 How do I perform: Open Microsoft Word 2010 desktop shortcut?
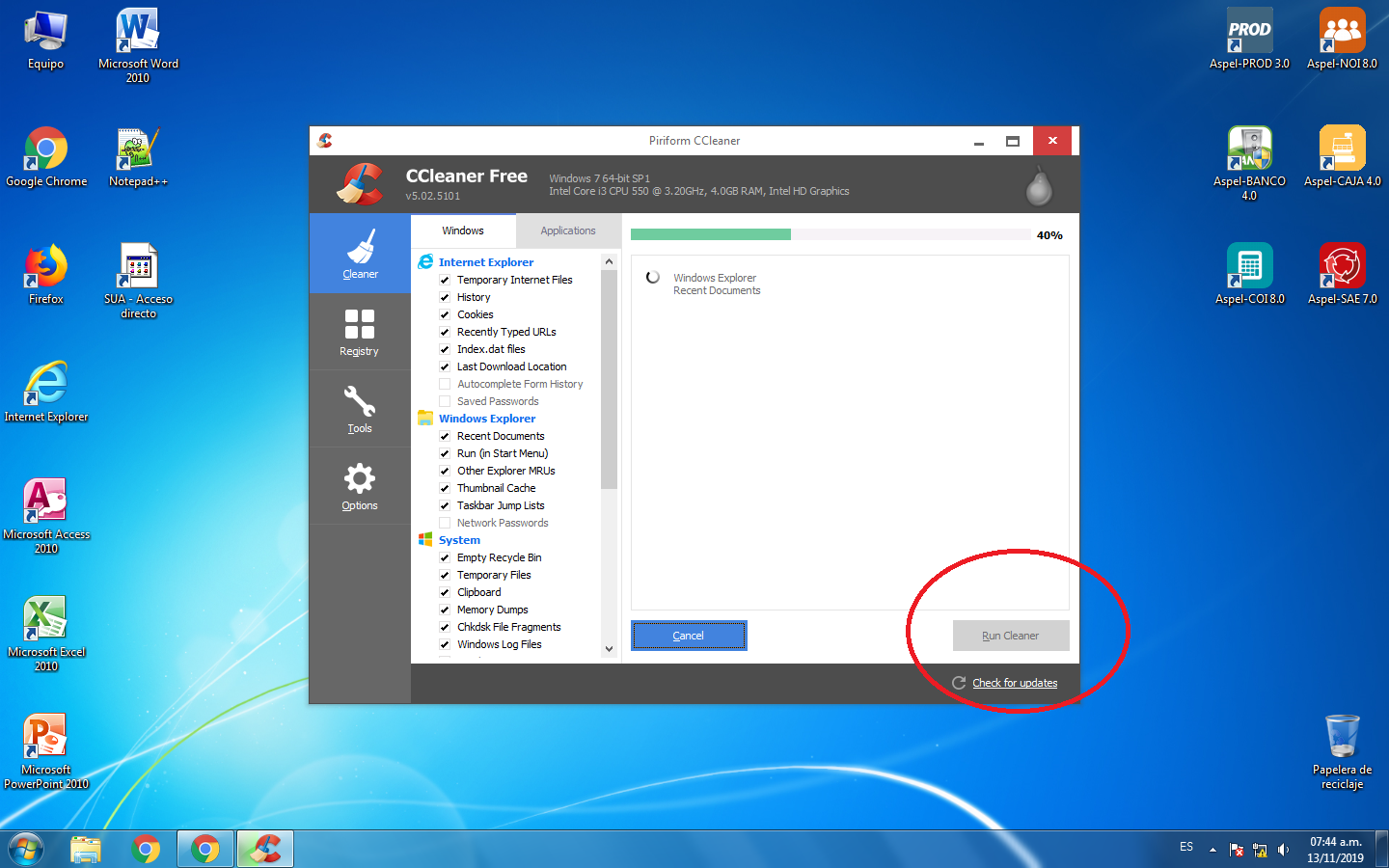(138, 46)
